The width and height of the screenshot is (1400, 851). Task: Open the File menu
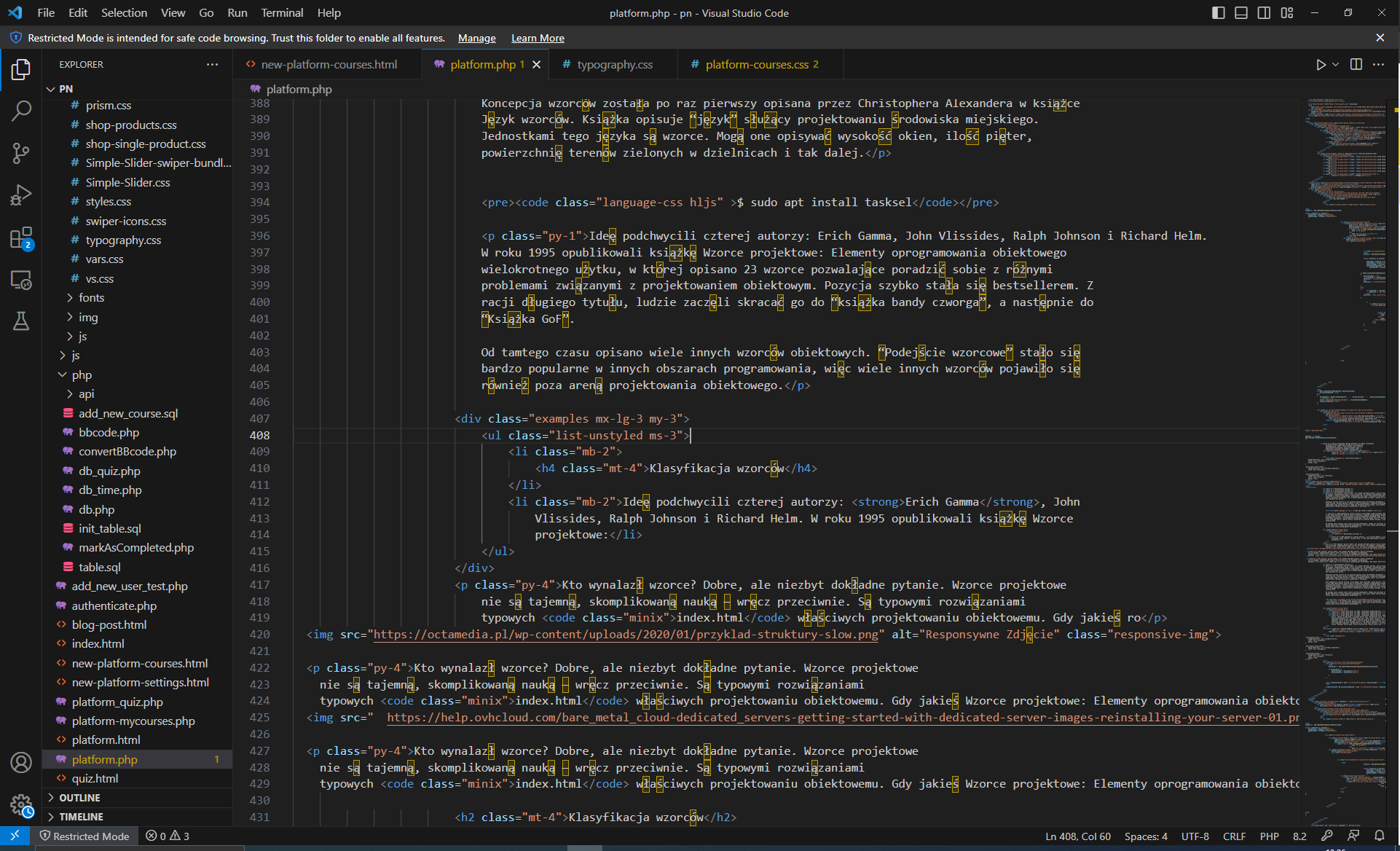[x=46, y=13]
